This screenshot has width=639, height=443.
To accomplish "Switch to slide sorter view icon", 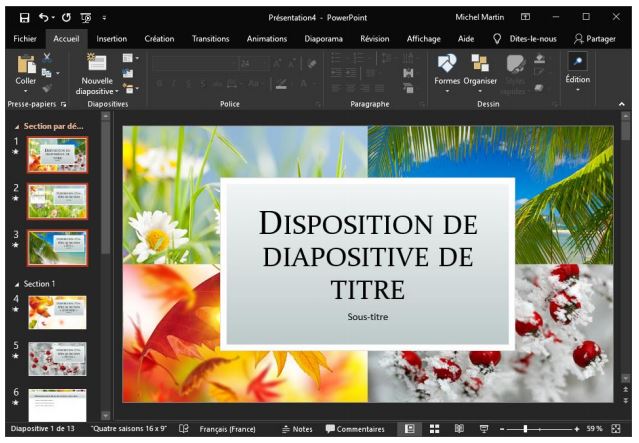I will click(x=435, y=429).
